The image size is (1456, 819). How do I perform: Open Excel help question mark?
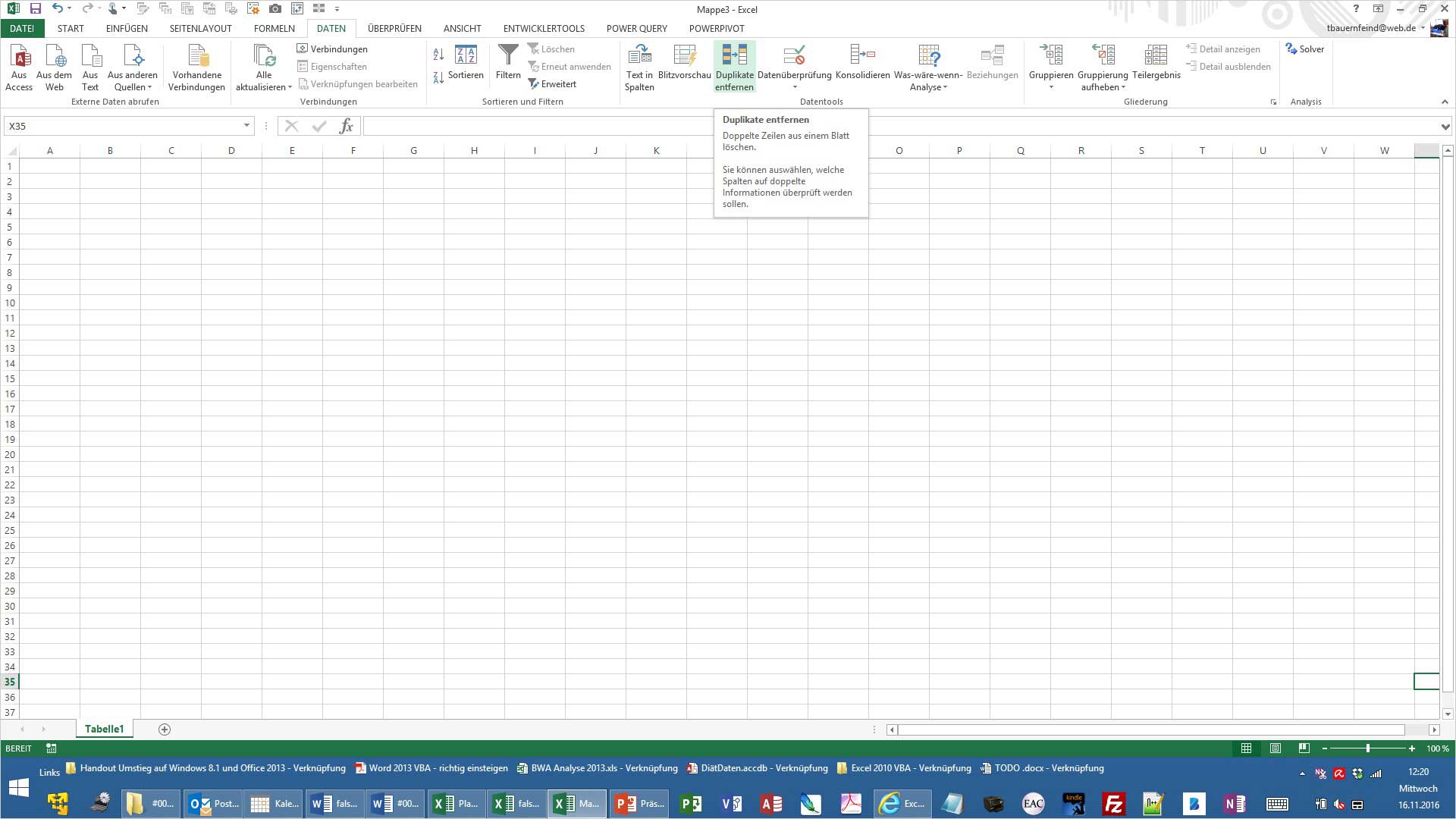point(1356,9)
